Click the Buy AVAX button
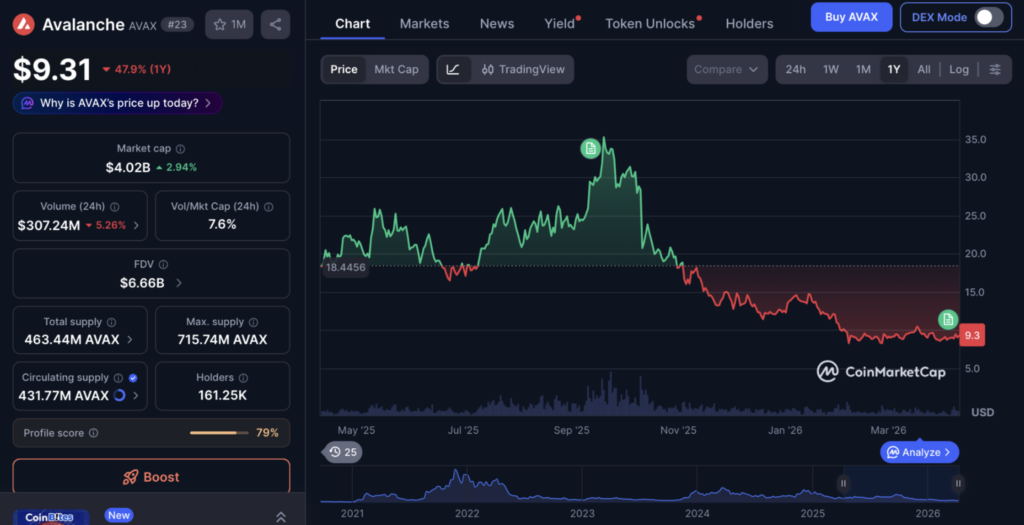The width and height of the screenshot is (1024, 525). 849,17
